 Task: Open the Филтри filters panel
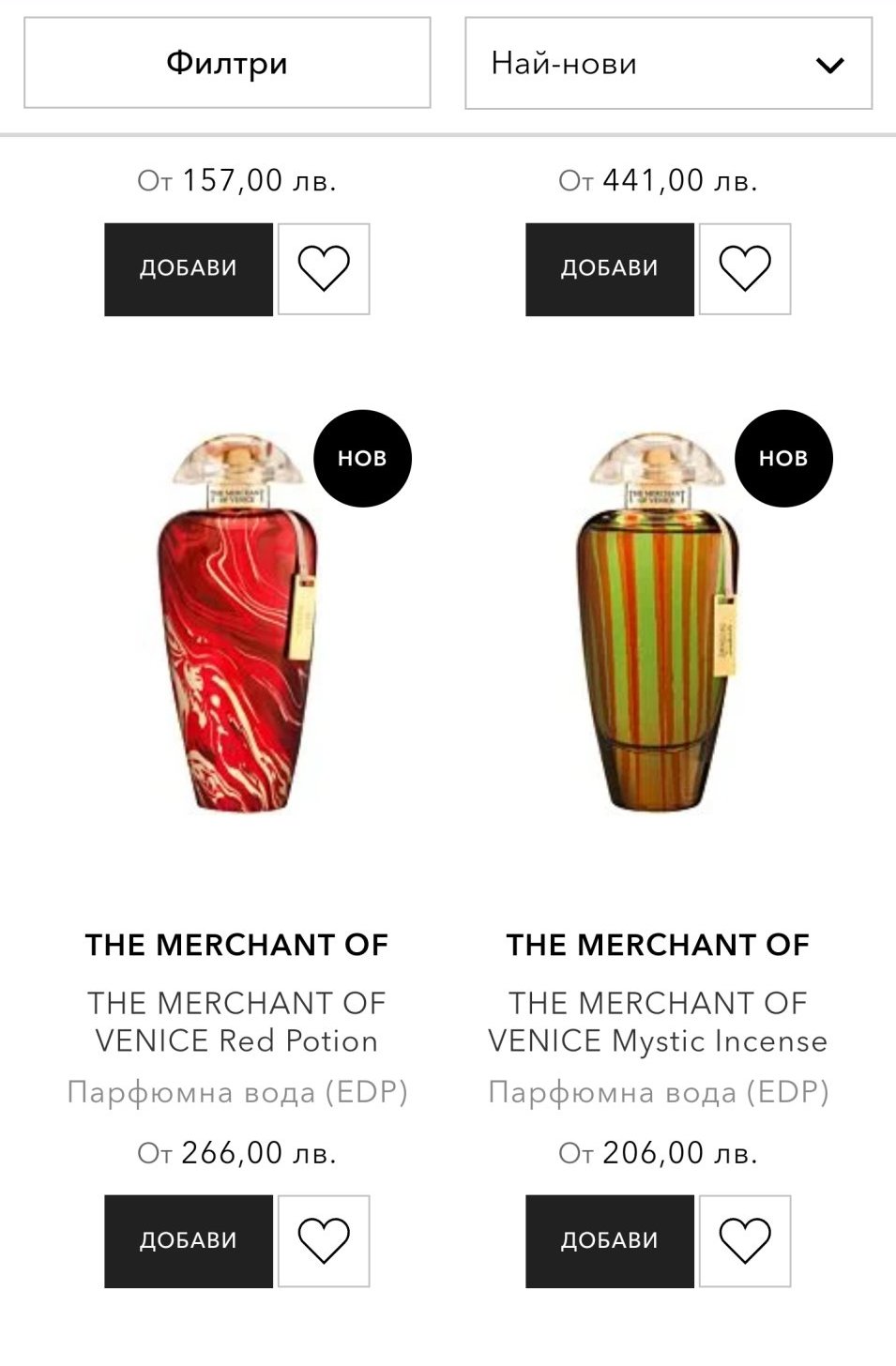[x=227, y=63]
